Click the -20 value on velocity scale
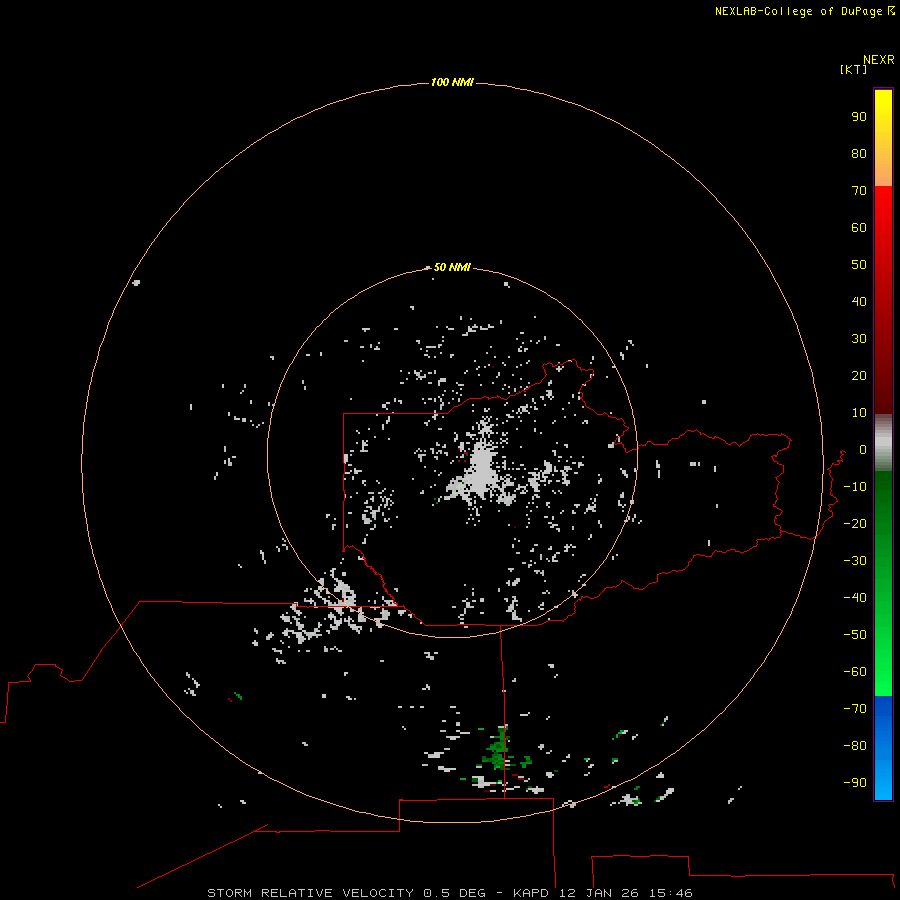Viewport: 900px width, 900px height. [855, 524]
